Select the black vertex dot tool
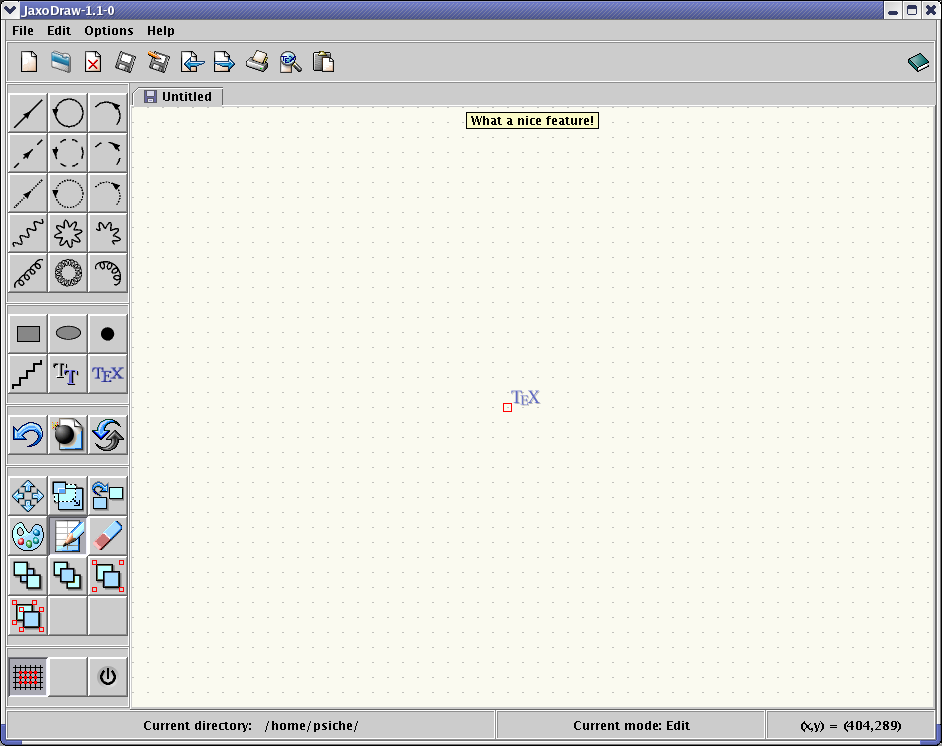942x746 pixels. pyautogui.click(x=108, y=334)
